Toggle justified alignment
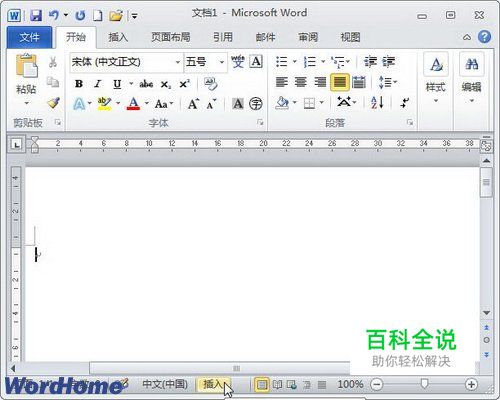 point(340,82)
